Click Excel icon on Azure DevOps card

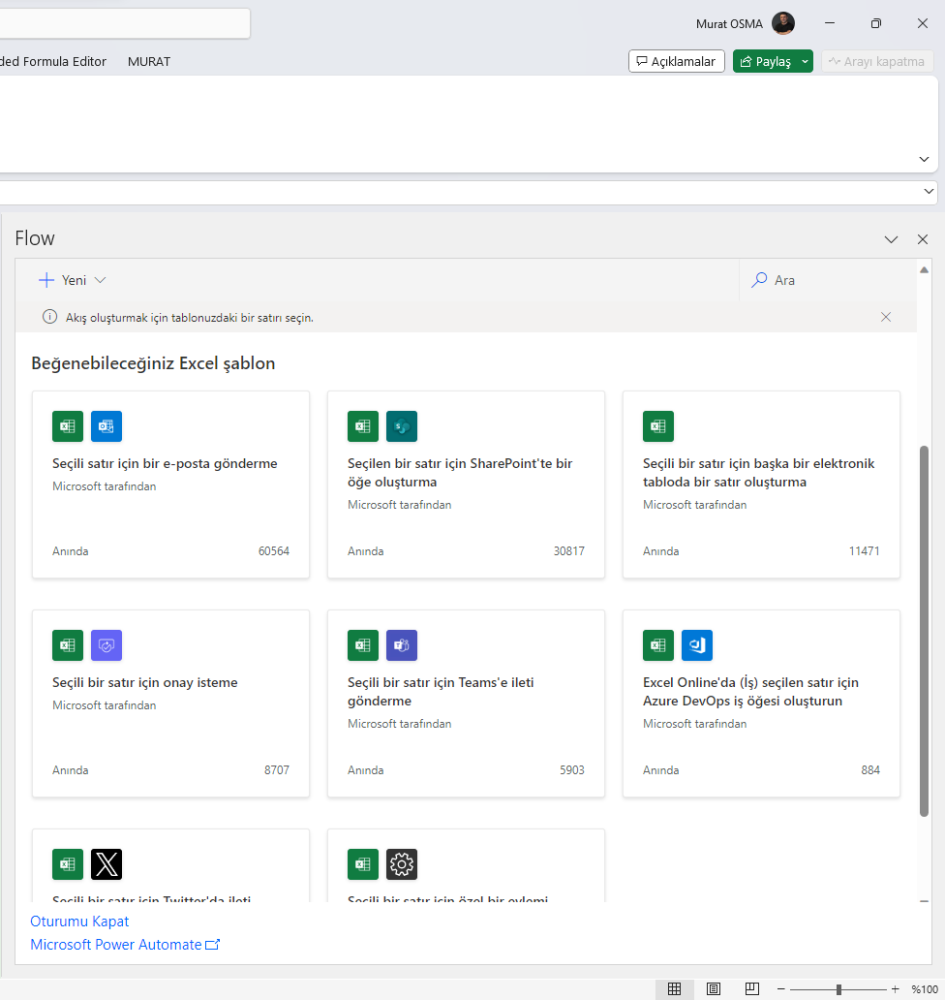coord(658,645)
